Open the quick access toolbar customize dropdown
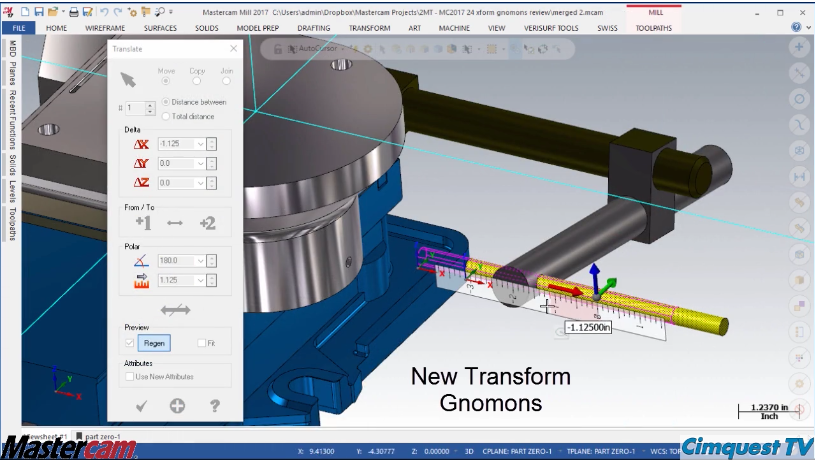The height and width of the screenshot is (460, 815). click(x=171, y=12)
